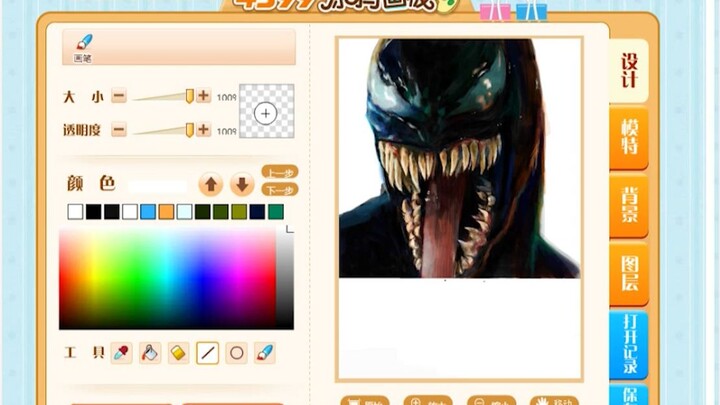Pick the teal green color swatch
Viewport: 720px width, 405px height.
(276, 212)
